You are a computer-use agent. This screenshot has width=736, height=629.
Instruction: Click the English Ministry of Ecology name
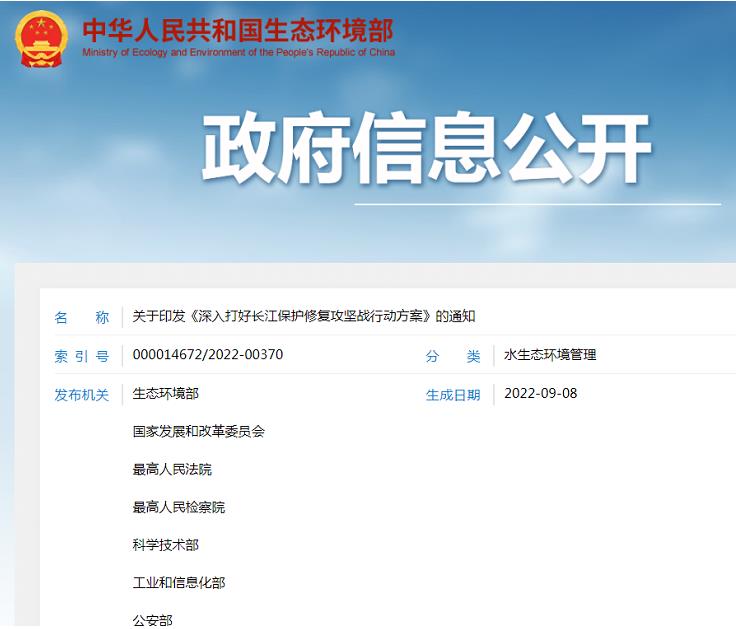238,53
